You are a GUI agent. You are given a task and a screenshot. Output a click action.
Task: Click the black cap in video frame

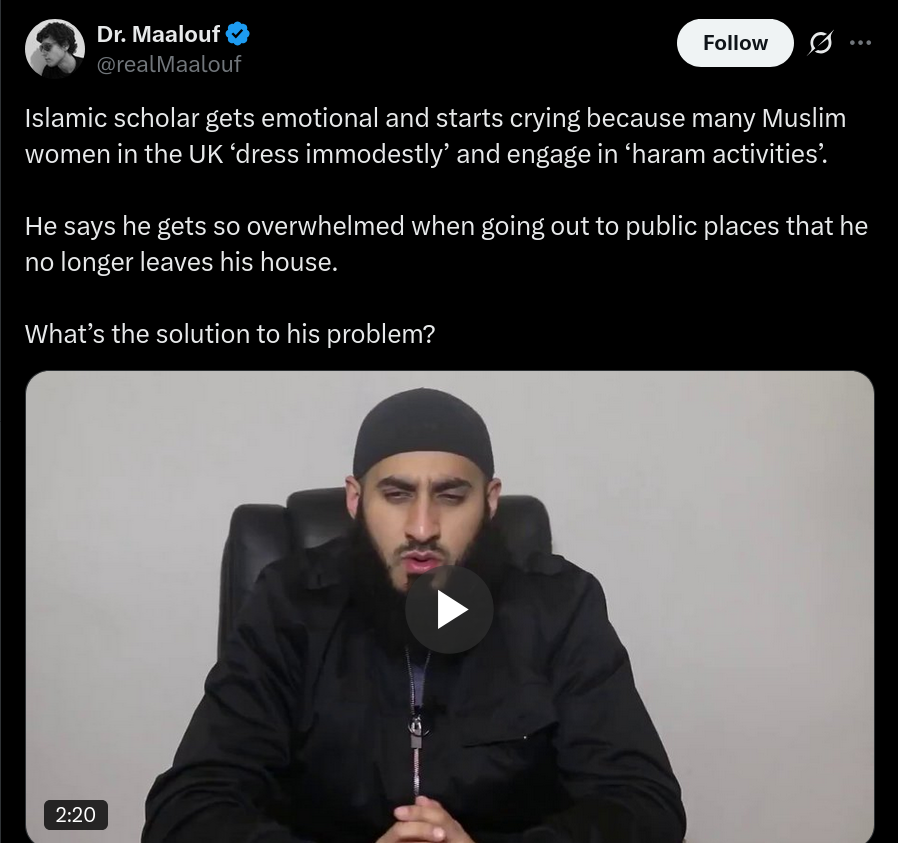[423, 432]
